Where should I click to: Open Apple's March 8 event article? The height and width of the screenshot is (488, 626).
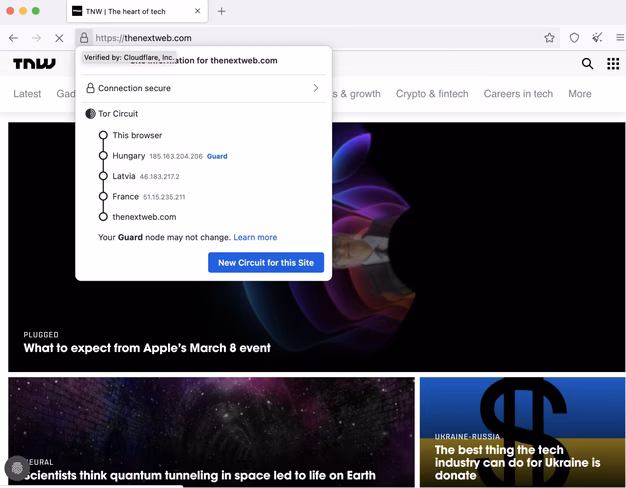tap(147, 348)
